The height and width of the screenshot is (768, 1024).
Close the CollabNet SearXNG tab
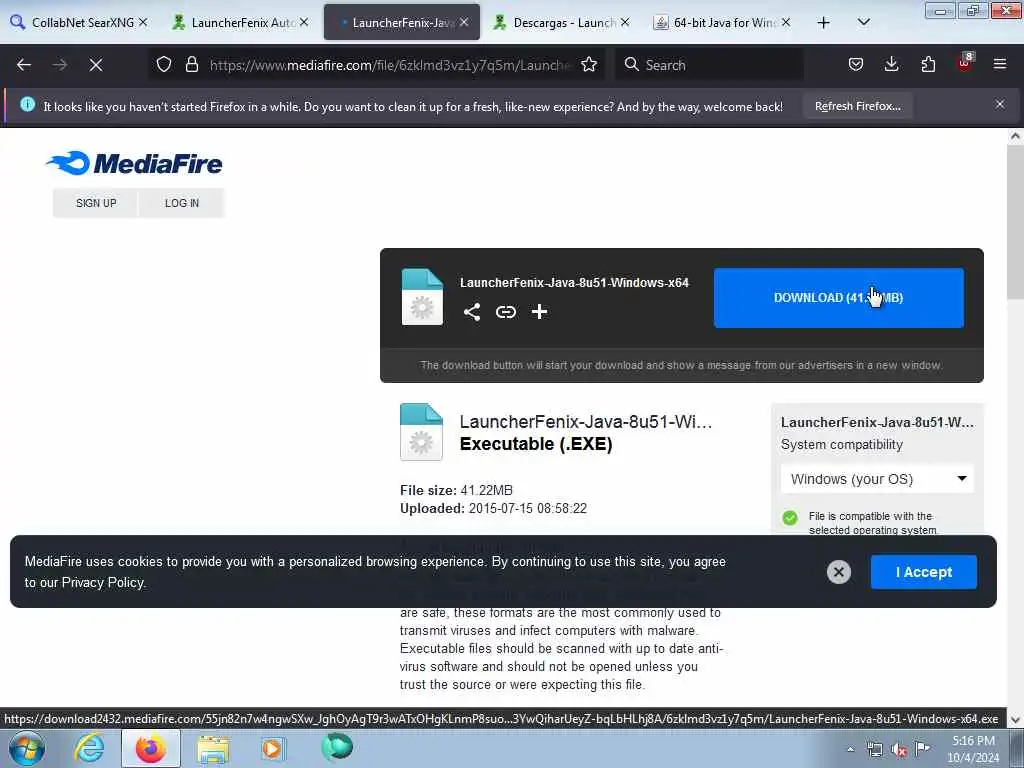143,22
